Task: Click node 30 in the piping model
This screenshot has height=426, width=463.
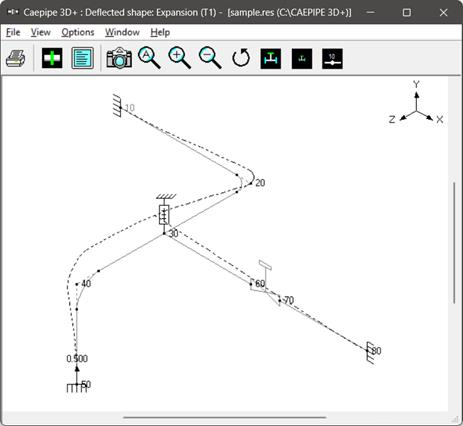Action: point(164,234)
